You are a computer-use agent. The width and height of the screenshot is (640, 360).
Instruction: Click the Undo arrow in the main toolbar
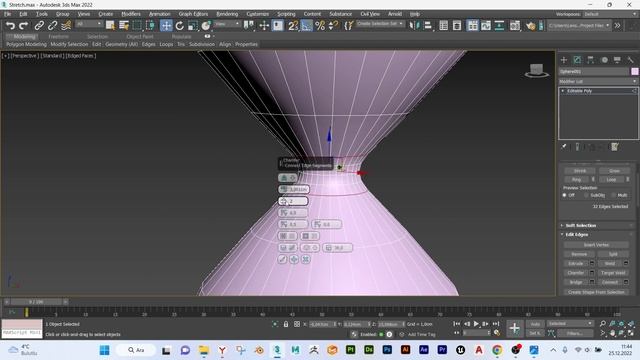(x=10, y=26)
